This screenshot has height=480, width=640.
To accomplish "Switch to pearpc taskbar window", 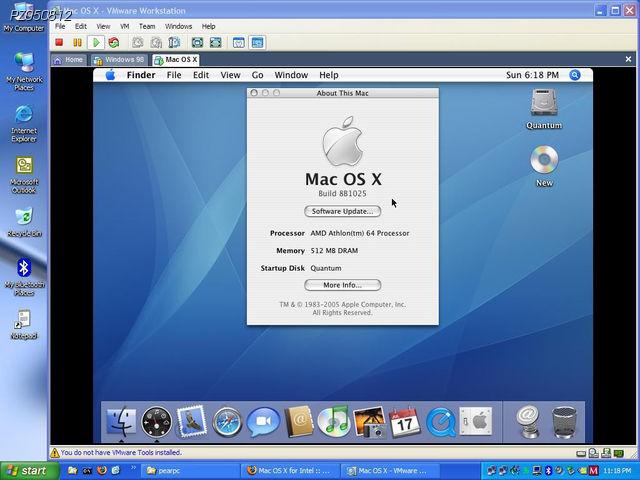I will click(x=190, y=471).
